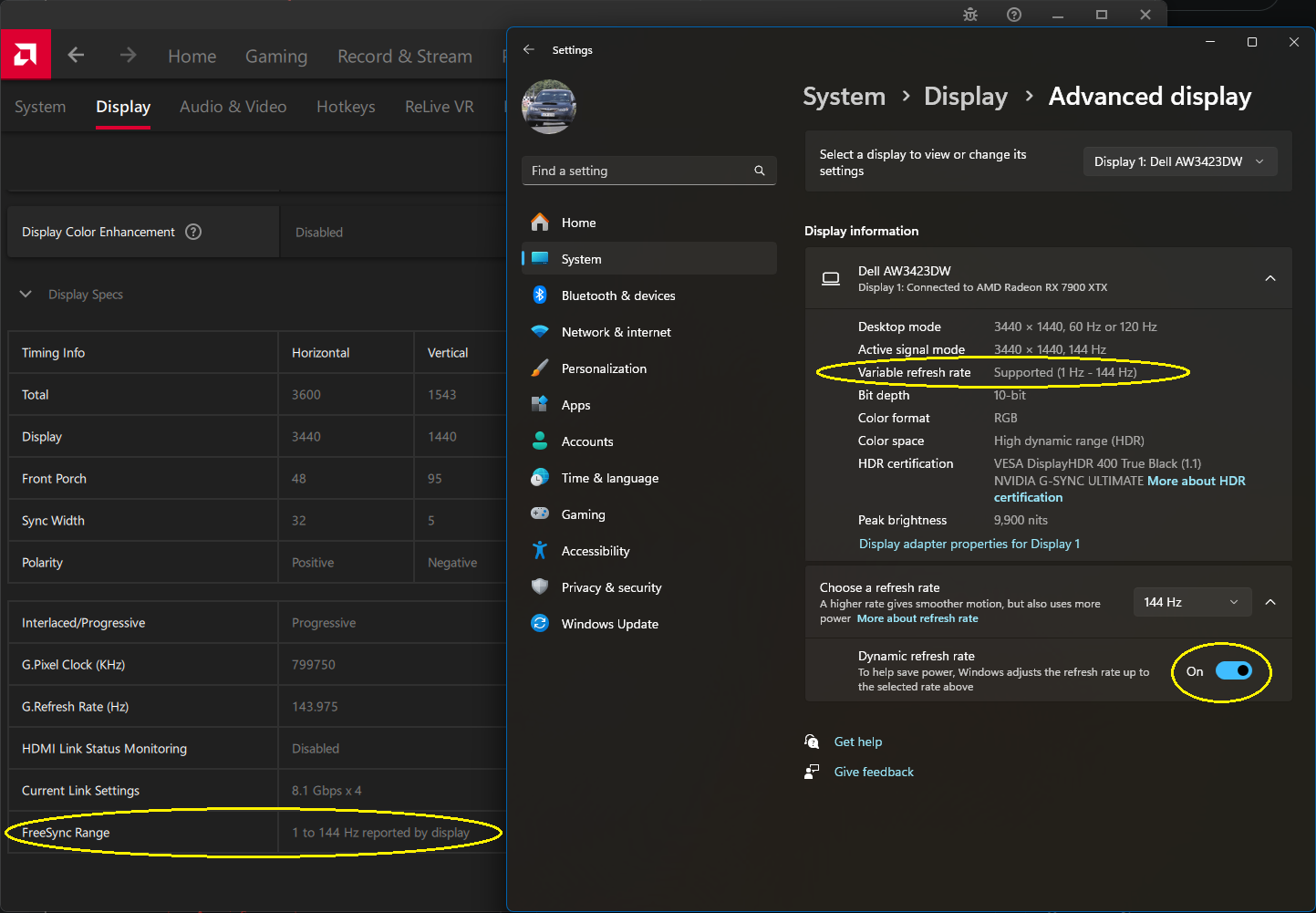Open the AMD bug report tool icon
The width and height of the screenshot is (1316, 913).
point(970,15)
